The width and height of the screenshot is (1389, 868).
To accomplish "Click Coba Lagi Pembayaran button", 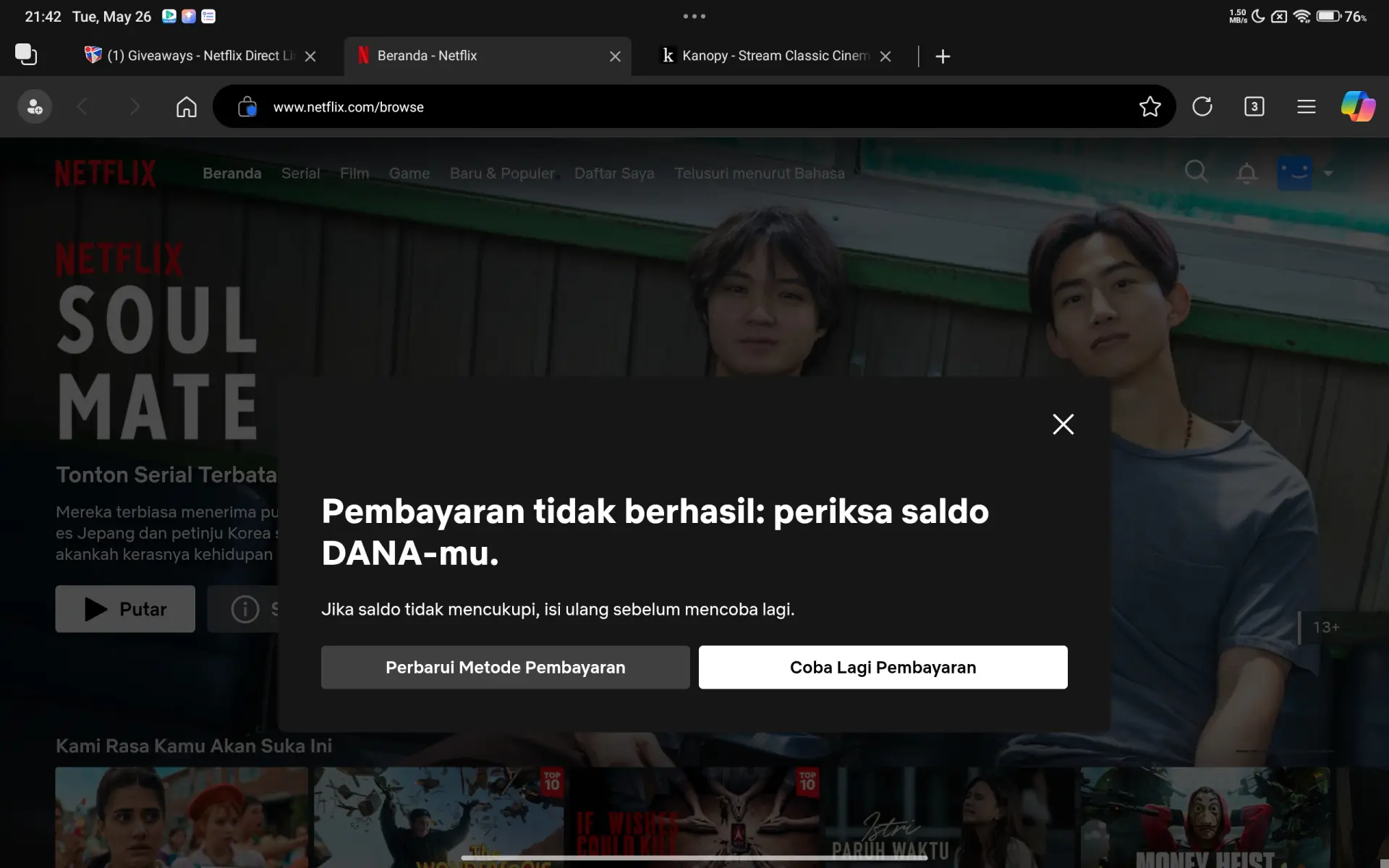I will [883, 667].
